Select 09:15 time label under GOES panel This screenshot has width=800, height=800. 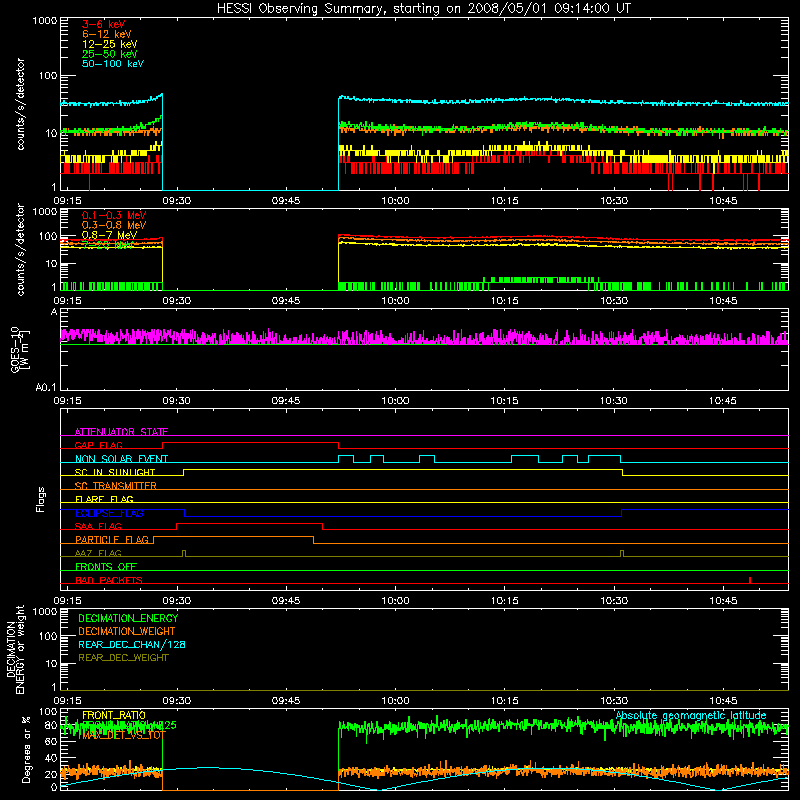coord(67,401)
